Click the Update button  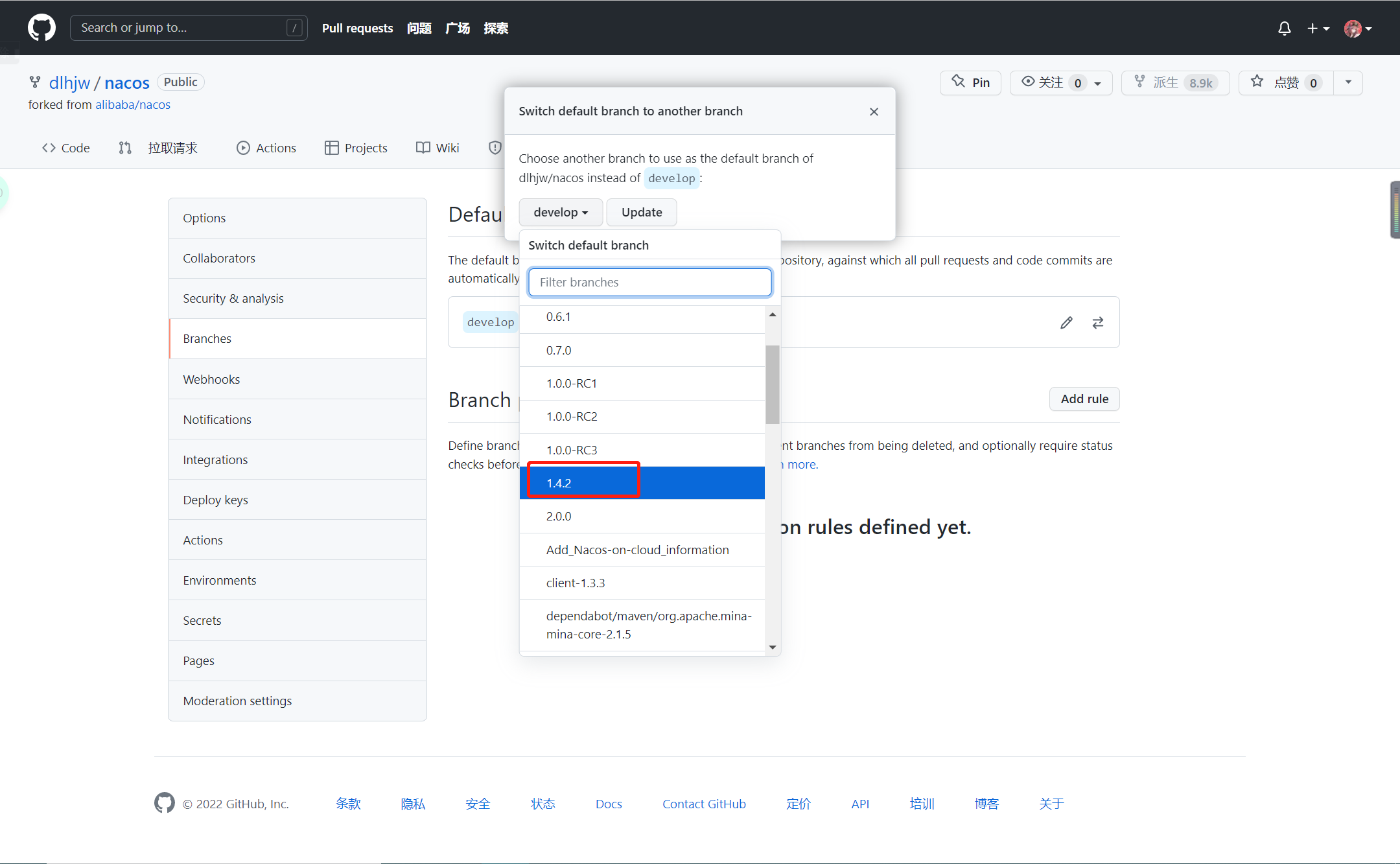point(642,212)
